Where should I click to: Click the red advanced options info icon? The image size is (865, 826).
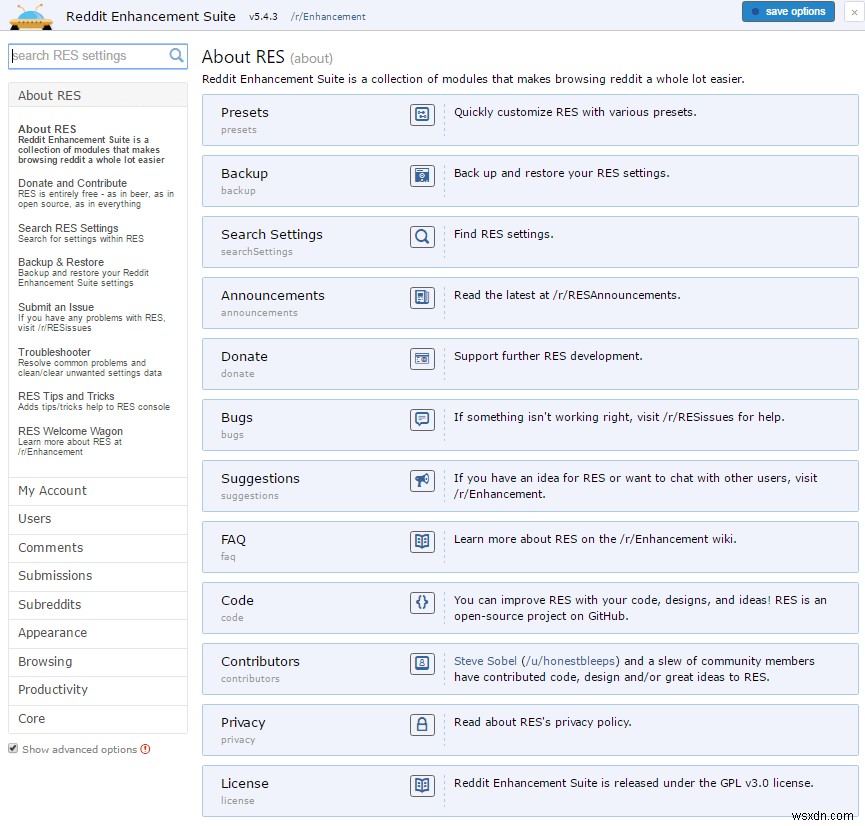pos(145,749)
